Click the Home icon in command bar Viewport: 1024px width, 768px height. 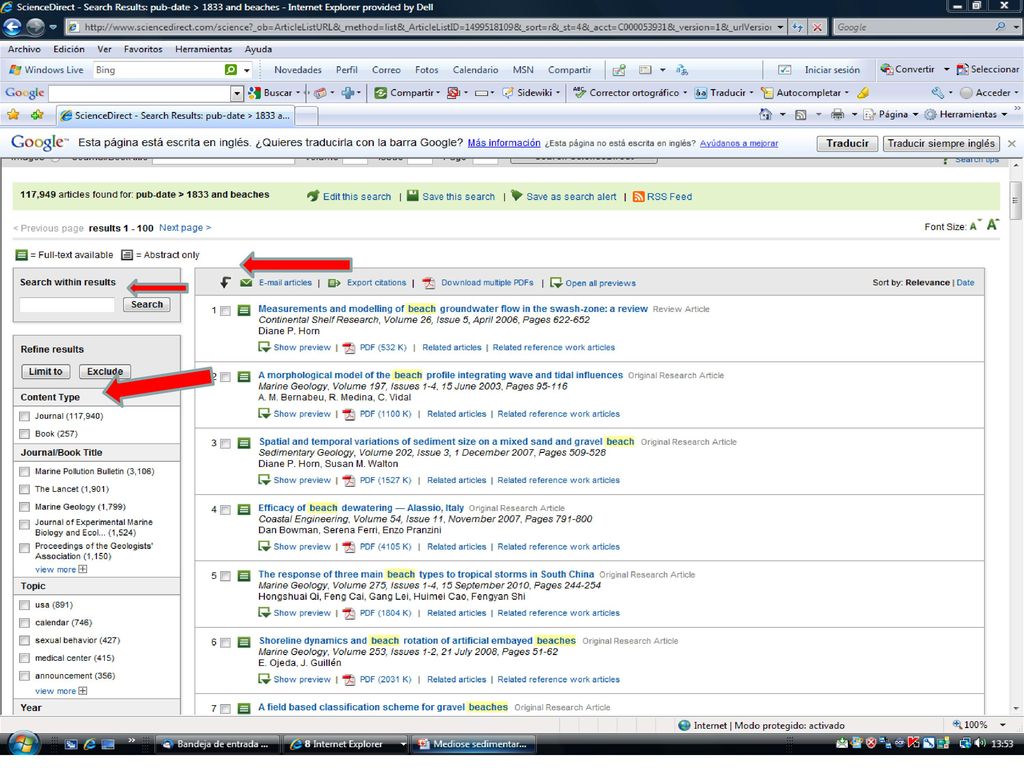click(x=765, y=114)
